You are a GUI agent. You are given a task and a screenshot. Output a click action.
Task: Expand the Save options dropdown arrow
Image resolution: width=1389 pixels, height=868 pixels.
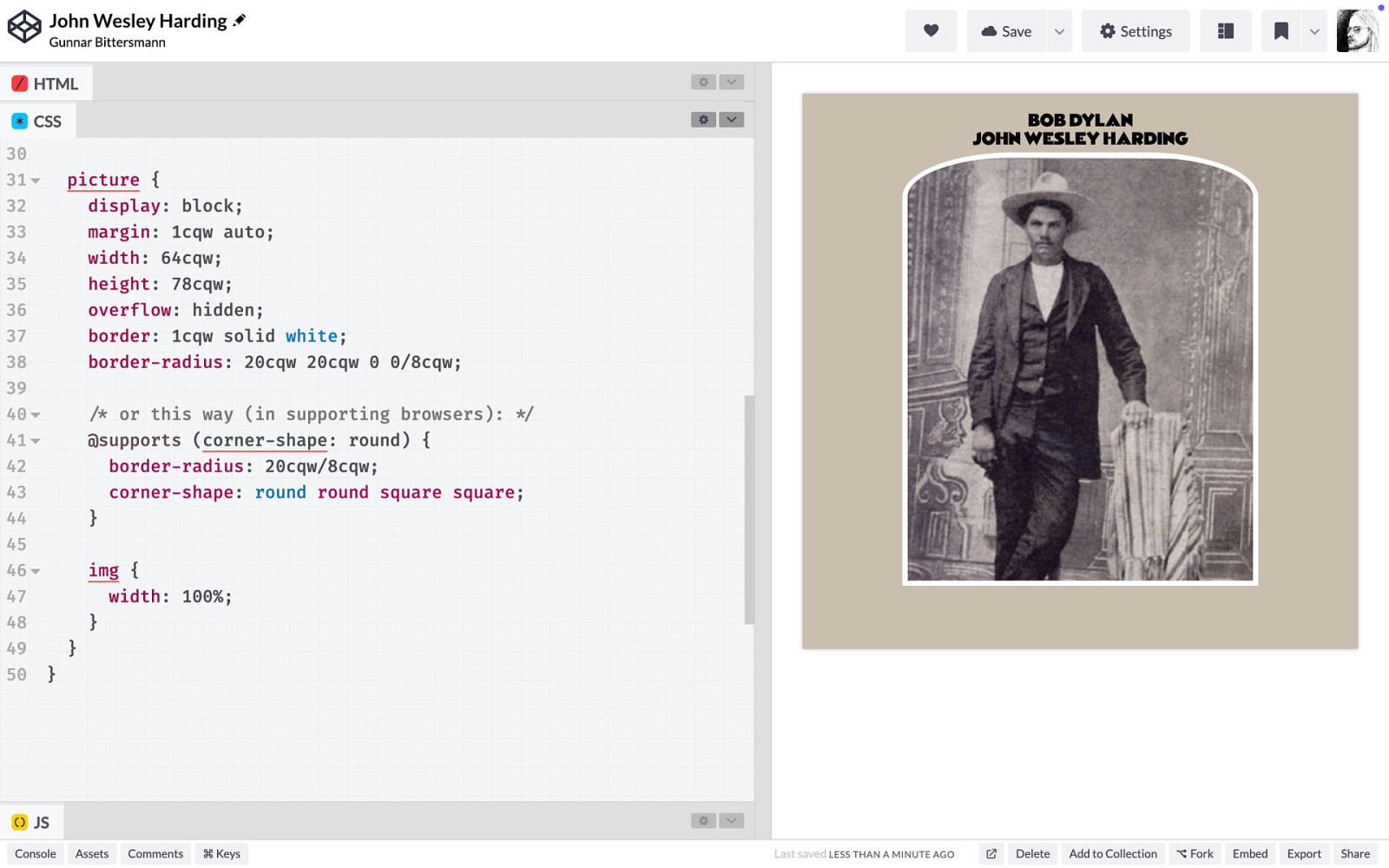(1059, 31)
